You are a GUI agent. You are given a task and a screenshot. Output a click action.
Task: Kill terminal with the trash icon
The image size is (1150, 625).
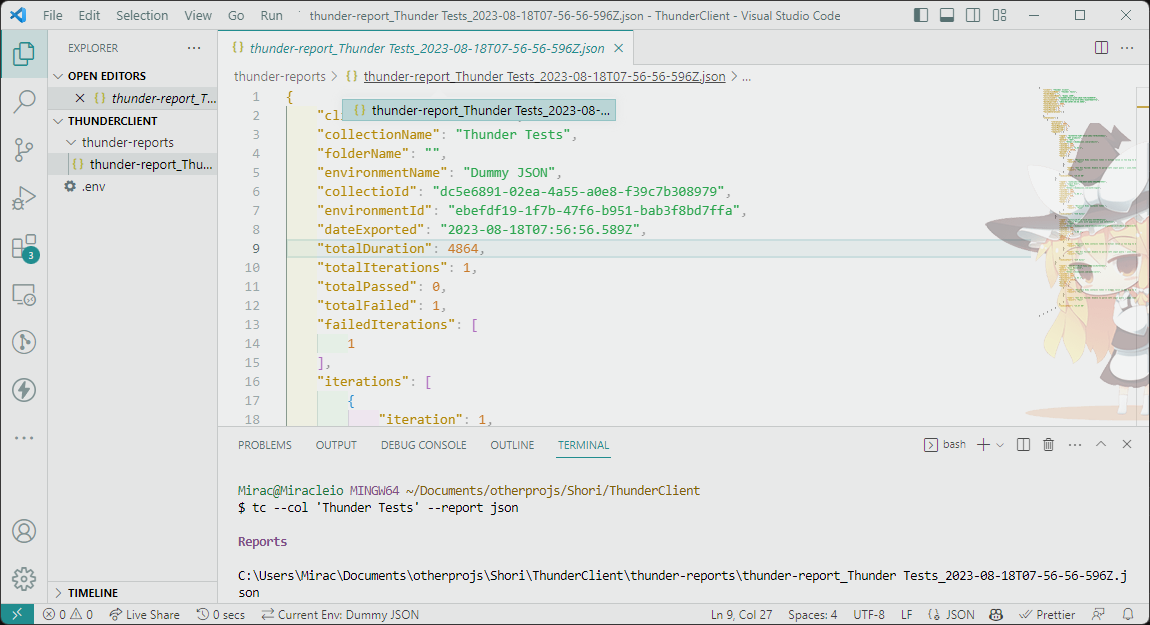tap(1049, 445)
